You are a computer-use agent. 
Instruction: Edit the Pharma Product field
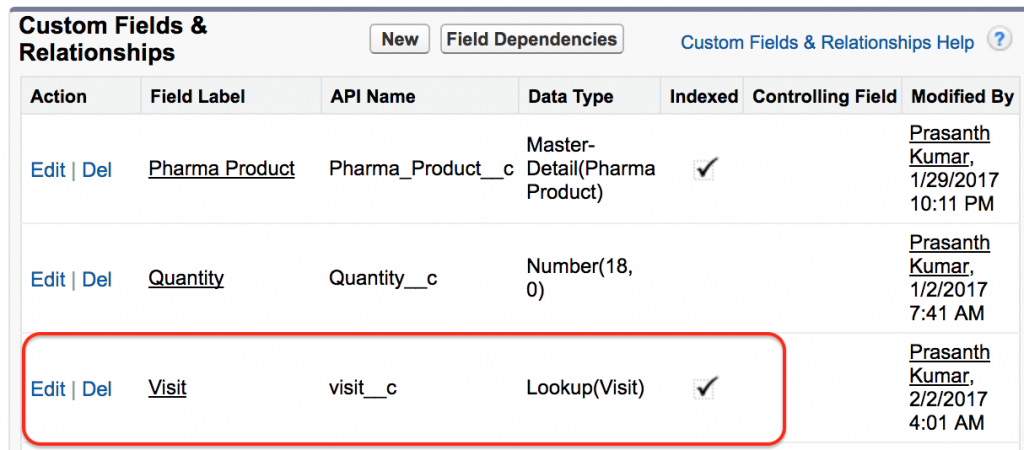coord(48,170)
